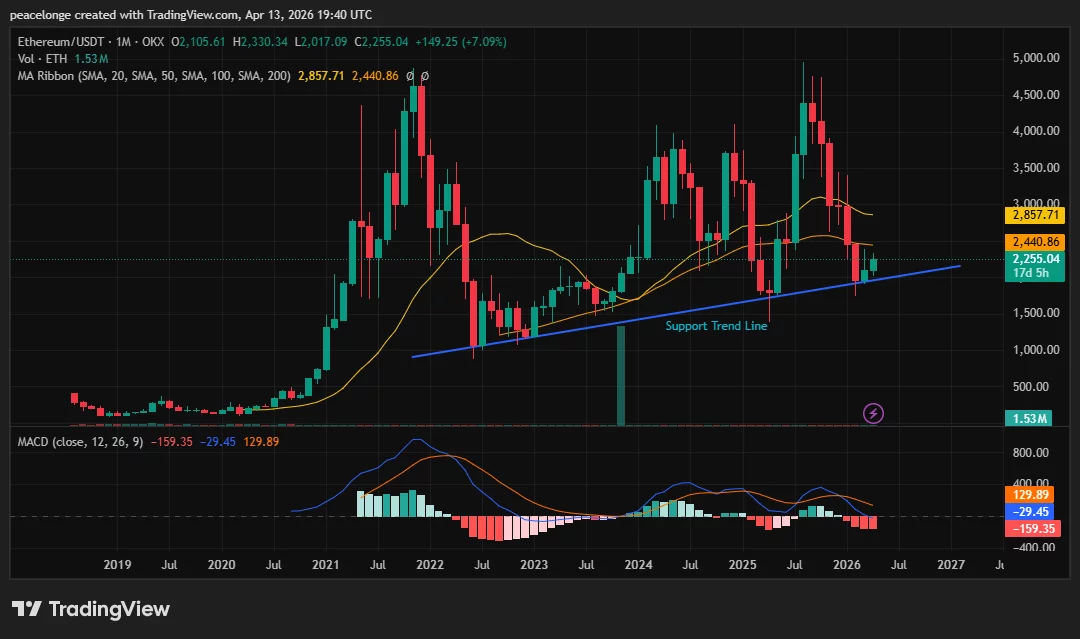The height and width of the screenshot is (639, 1080).
Task: Click the orange 129.89 MACD signal label
Action: pyautogui.click(x=1032, y=492)
